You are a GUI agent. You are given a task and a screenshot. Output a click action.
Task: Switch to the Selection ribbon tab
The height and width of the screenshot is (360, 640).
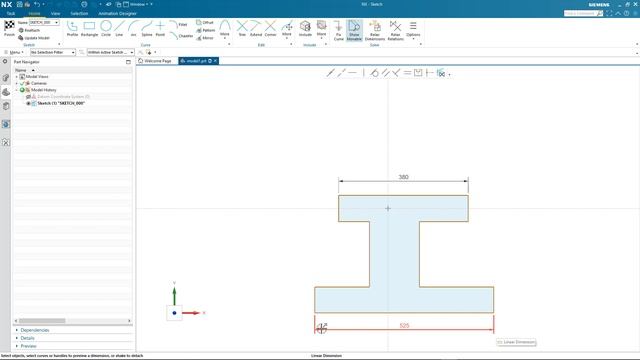pyautogui.click(x=79, y=13)
